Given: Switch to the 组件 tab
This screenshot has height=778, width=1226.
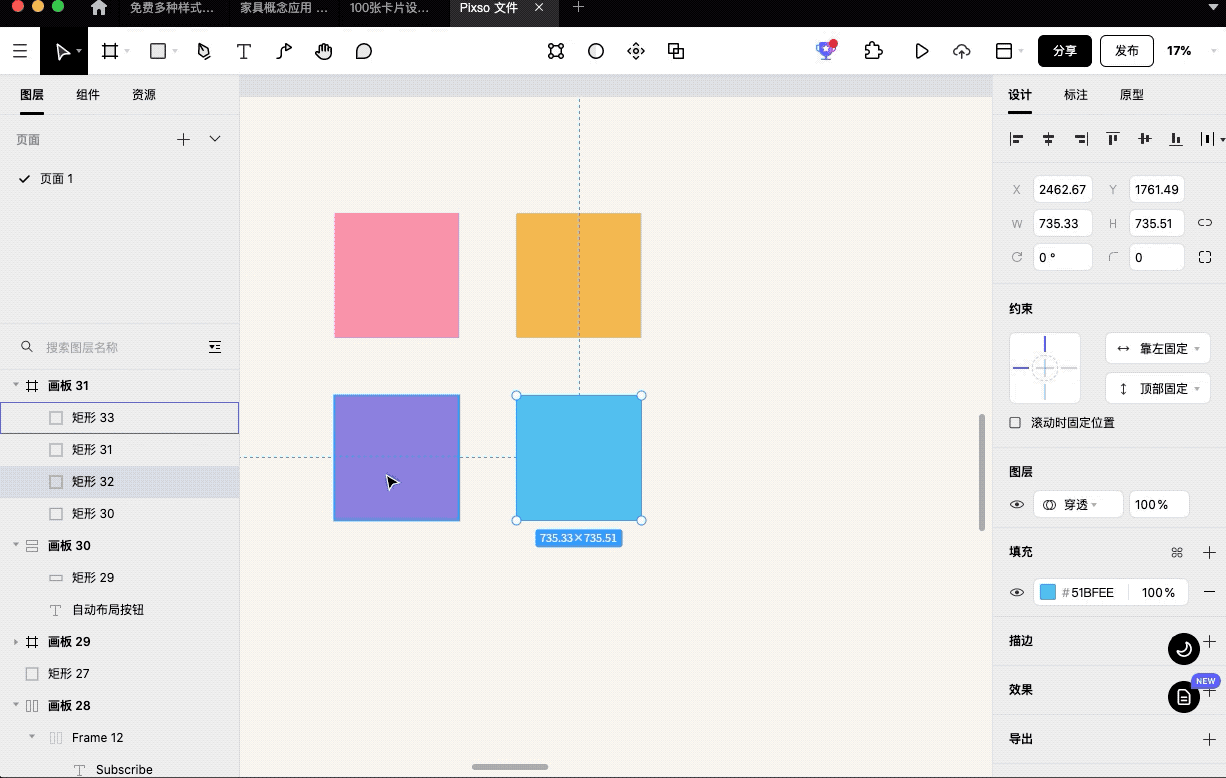Looking at the screenshot, I should 88,95.
